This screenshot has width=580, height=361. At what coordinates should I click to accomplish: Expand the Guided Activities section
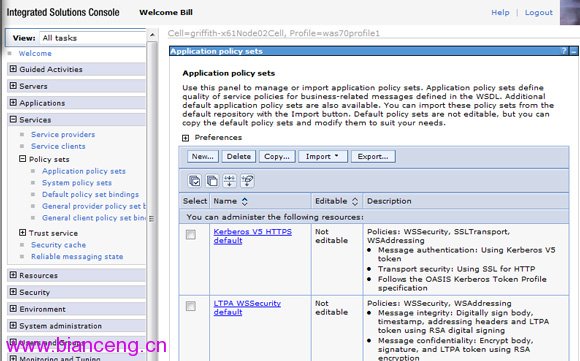point(13,69)
